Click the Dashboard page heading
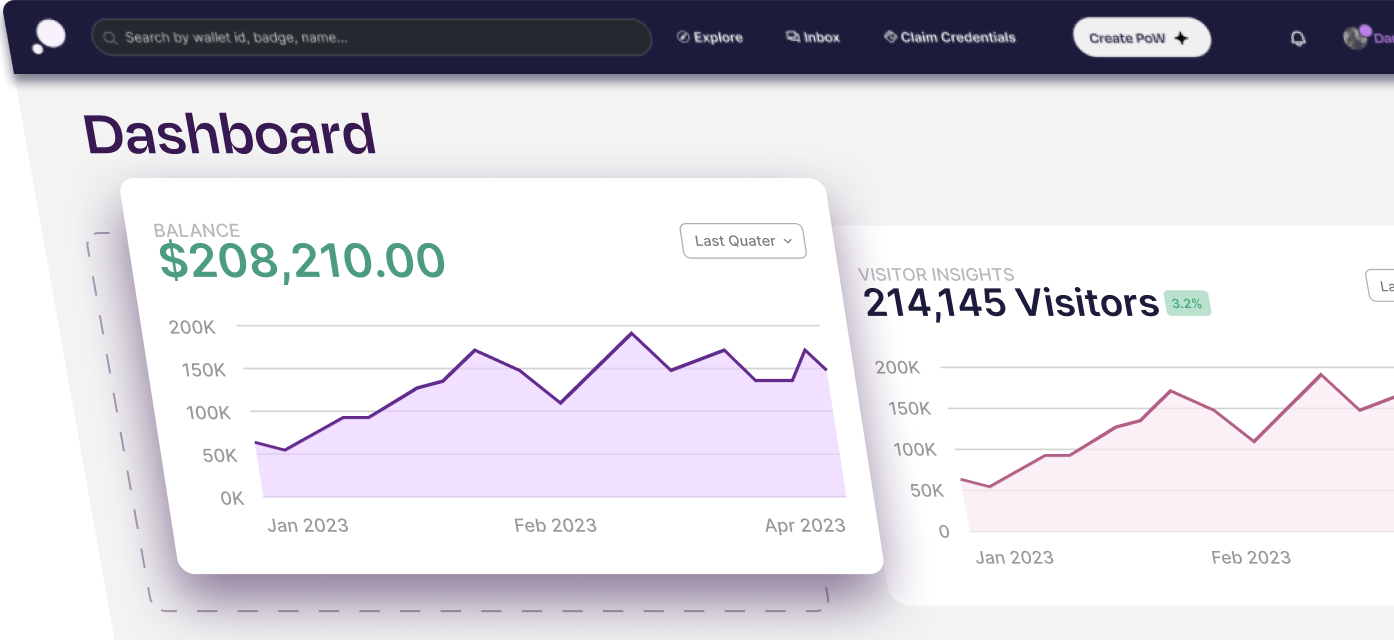This screenshot has width=1394, height=640. (x=230, y=135)
